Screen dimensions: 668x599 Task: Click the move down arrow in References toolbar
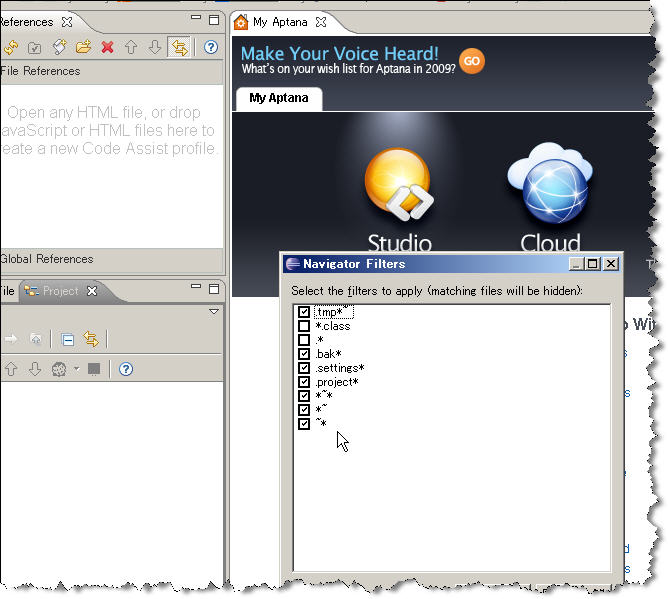pyautogui.click(x=155, y=47)
